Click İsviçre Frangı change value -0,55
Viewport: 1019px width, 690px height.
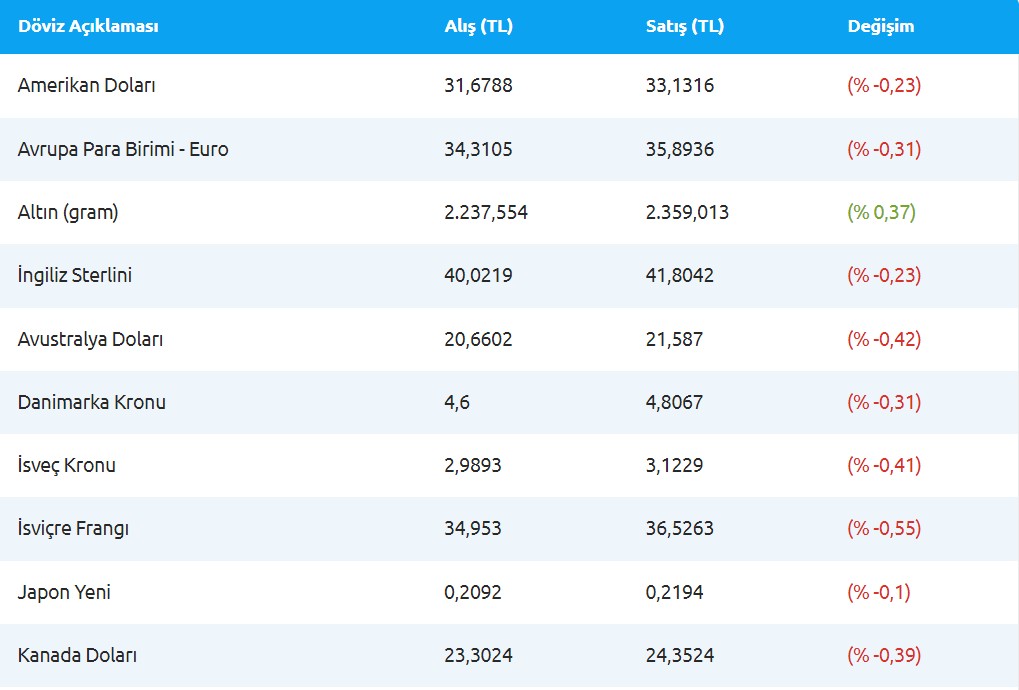[884, 528]
